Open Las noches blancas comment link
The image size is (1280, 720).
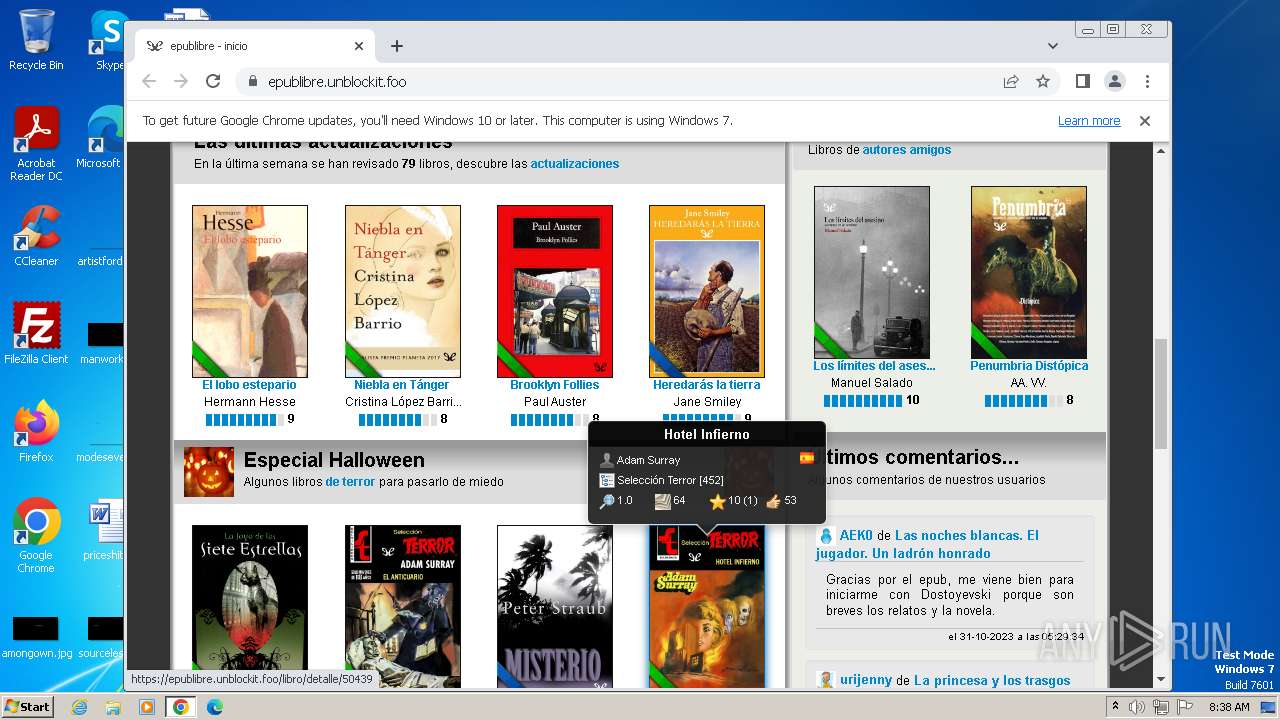pyautogui.click(x=927, y=544)
